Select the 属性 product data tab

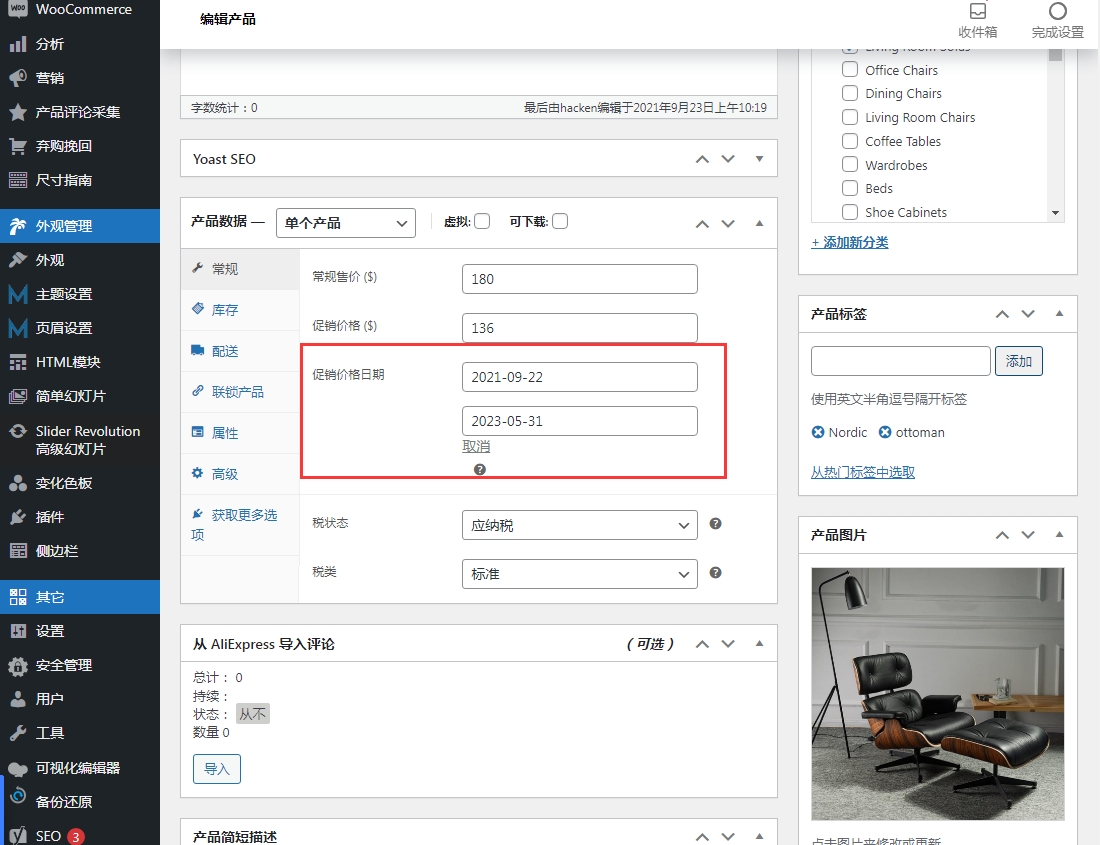240,433
